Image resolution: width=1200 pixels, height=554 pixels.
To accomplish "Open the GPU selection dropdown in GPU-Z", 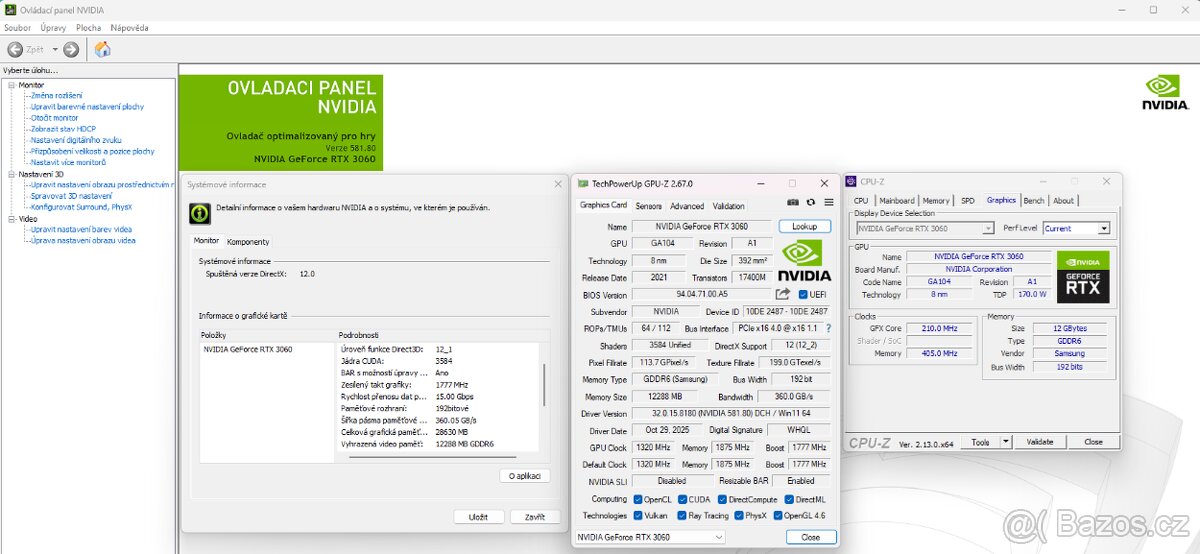I will (x=649, y=537).
